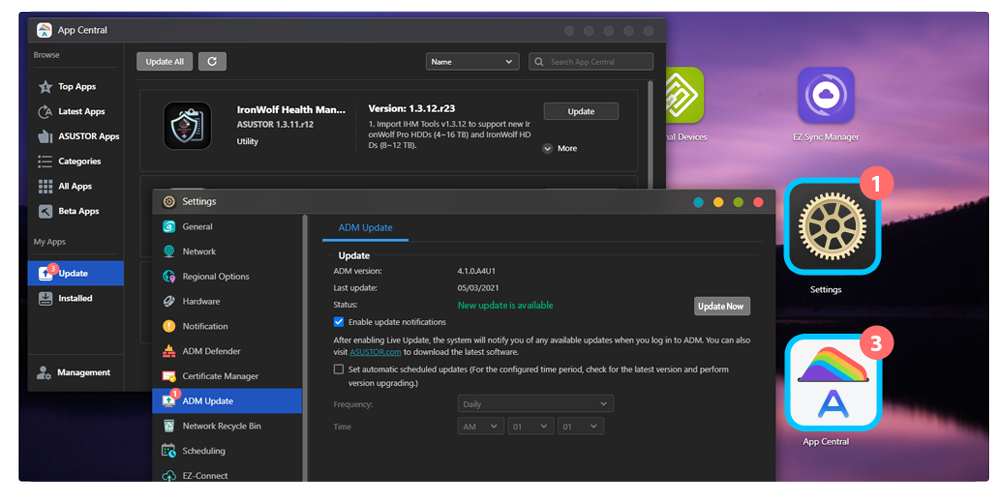
Task: Open Network Recycle Bin icon
Action: pos(169,425)
